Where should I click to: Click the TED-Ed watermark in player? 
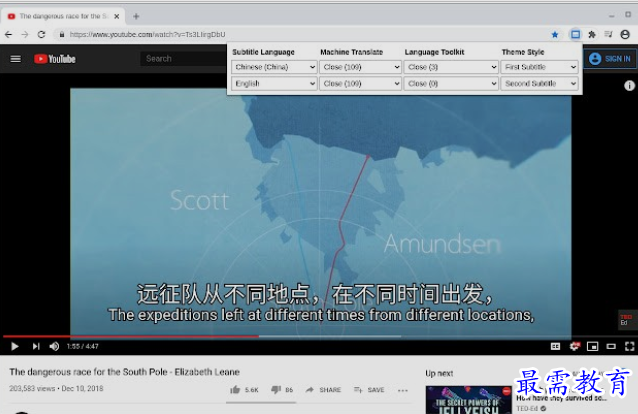626,320
